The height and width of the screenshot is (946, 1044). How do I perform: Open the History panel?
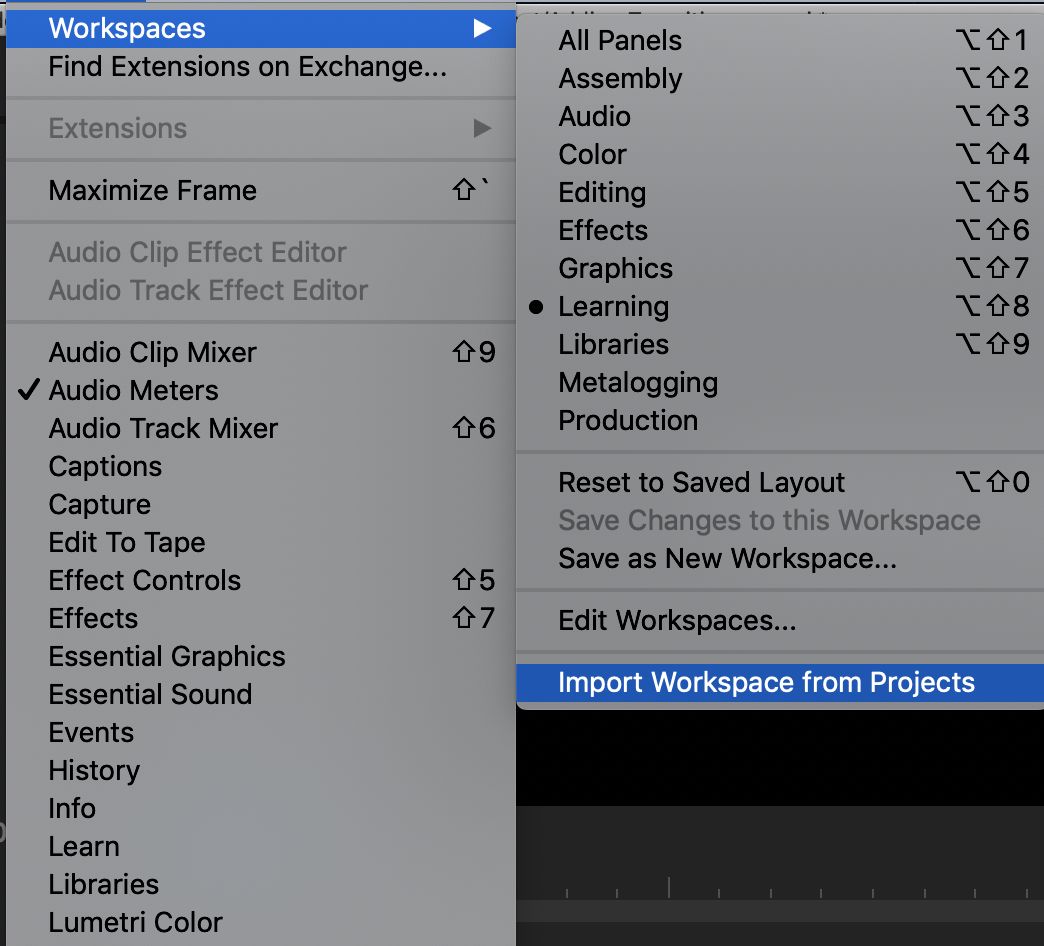(x=94, y=770)
